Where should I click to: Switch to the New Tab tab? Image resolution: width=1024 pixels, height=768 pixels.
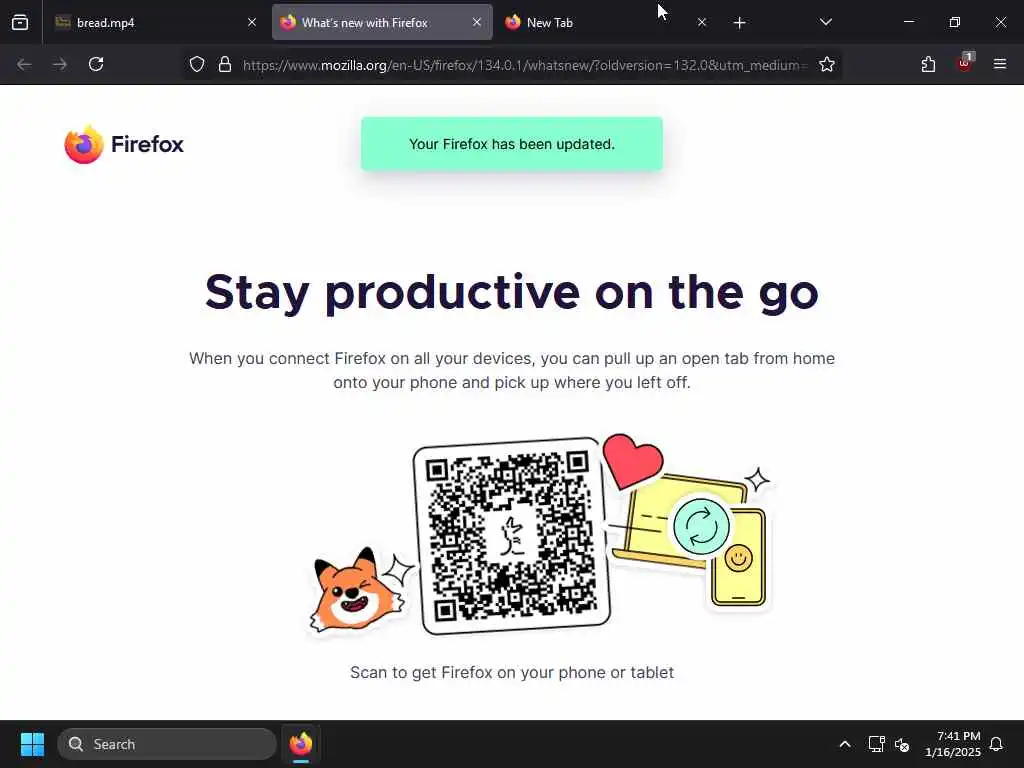[606, 22]
